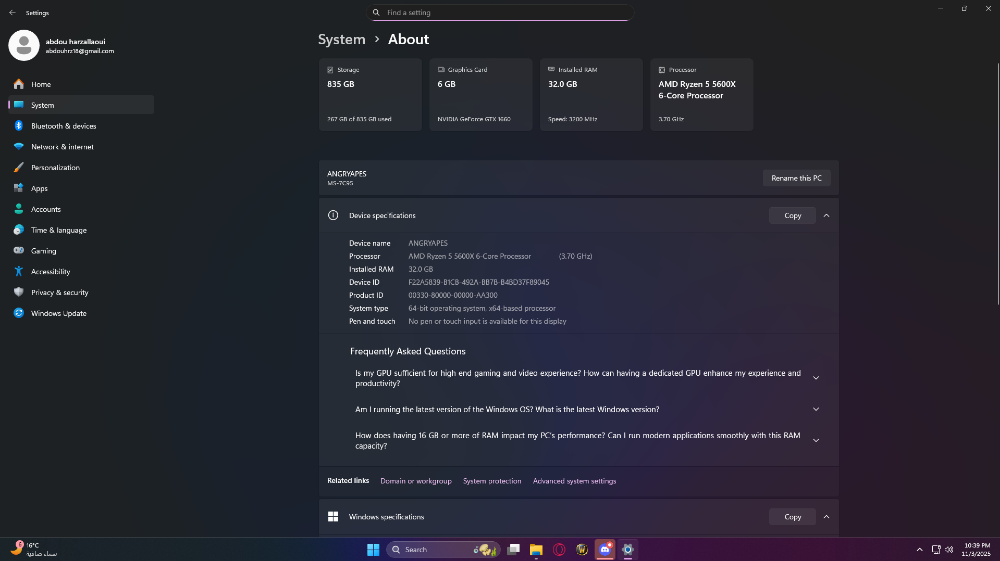Open Accessibility settings

pyautogui.click(x=81, y=272)
